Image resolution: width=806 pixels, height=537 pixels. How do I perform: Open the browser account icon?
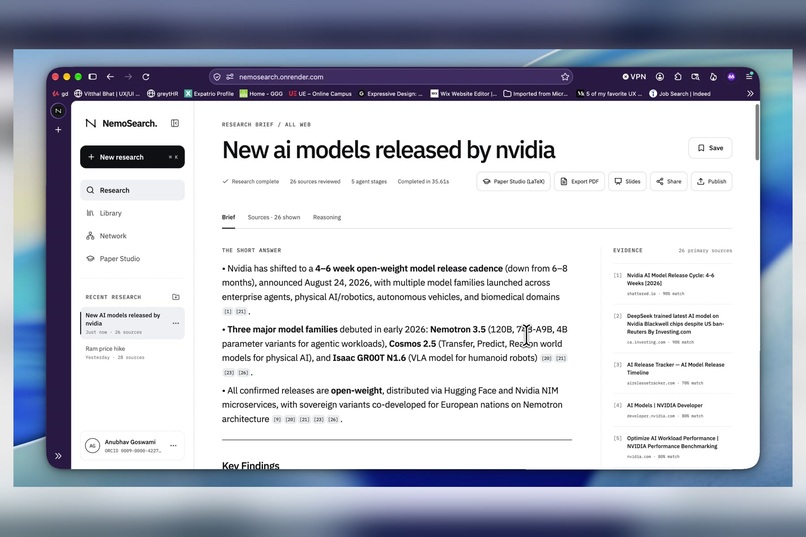(x=660, y=77)
